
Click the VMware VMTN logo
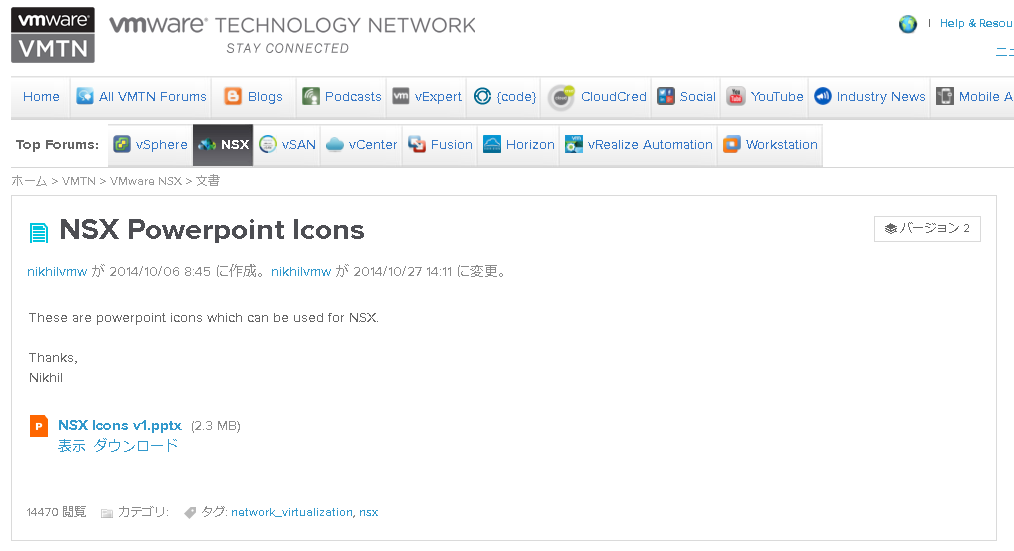[53, 35]
